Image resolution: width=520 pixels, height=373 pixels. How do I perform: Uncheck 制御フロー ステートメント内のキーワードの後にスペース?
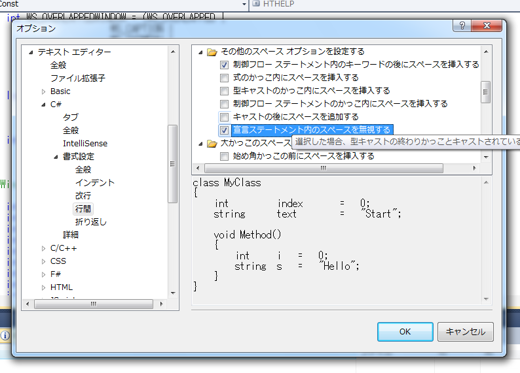224,65
